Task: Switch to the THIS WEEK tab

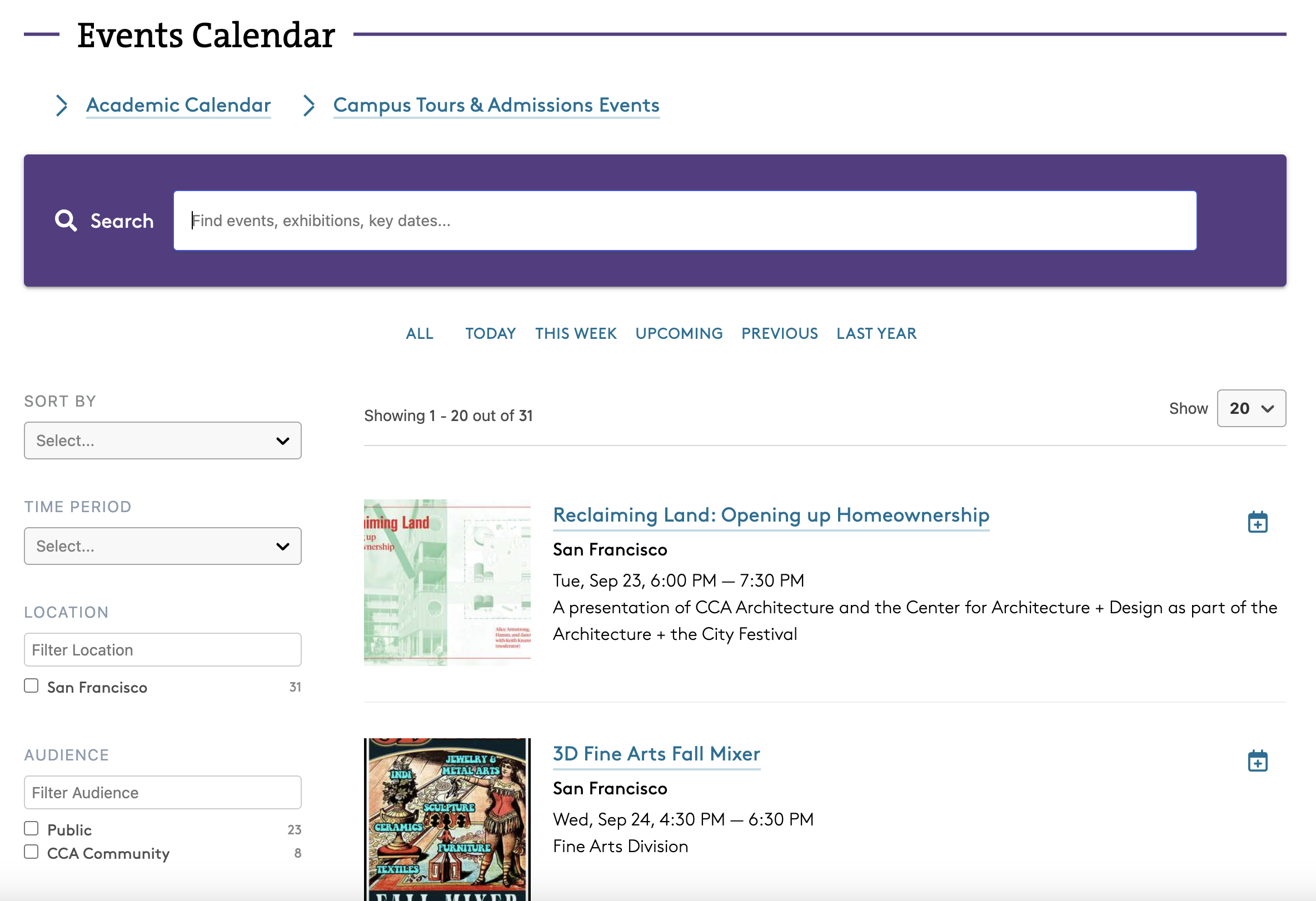Action: click(x=575, y=333)
